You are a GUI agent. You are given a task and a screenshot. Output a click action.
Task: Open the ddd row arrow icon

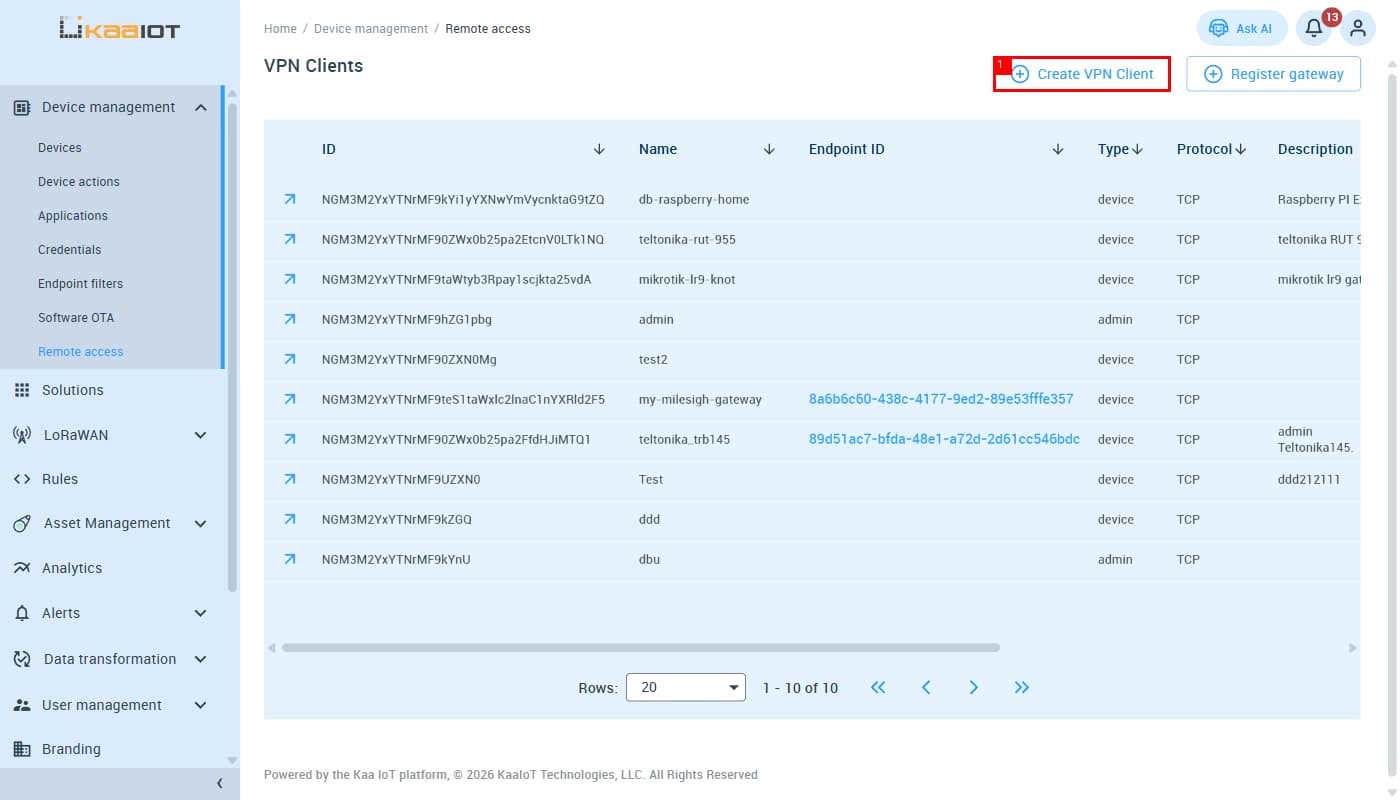click(x=289, y=519)
